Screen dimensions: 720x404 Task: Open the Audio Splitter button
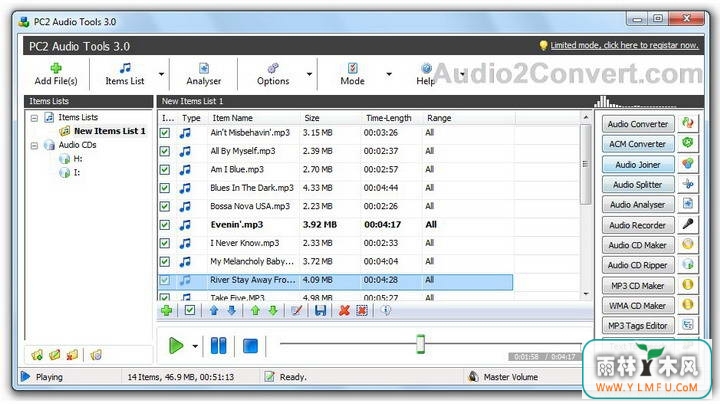pyautogui.click(x=638, y=185)
